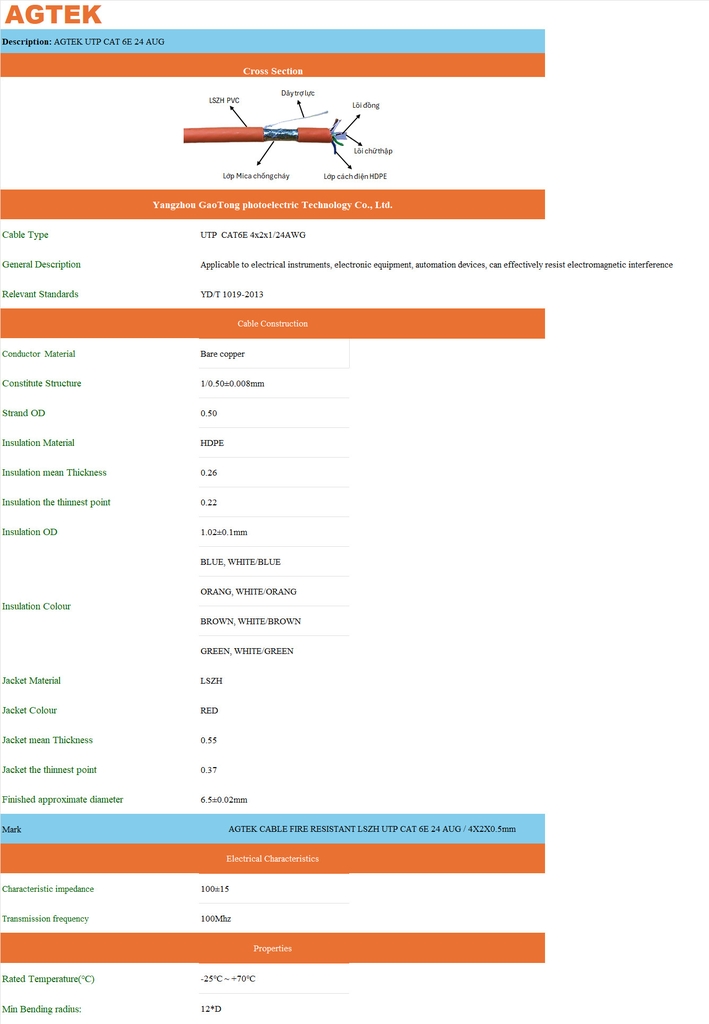This screenshot has height=1024, width=709.
Task: Click the Insulation Colour label
Action: click(36, 606)
